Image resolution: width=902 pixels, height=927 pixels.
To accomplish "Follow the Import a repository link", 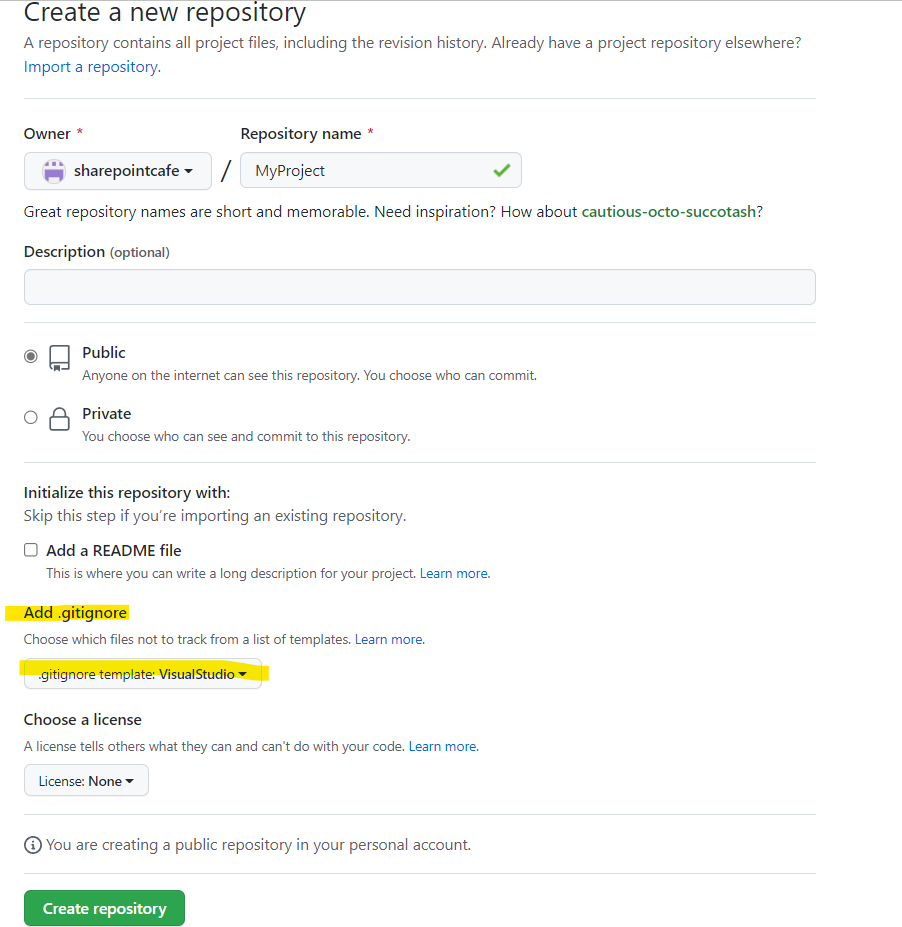I will pyautogui.click(x=92, y=67).
